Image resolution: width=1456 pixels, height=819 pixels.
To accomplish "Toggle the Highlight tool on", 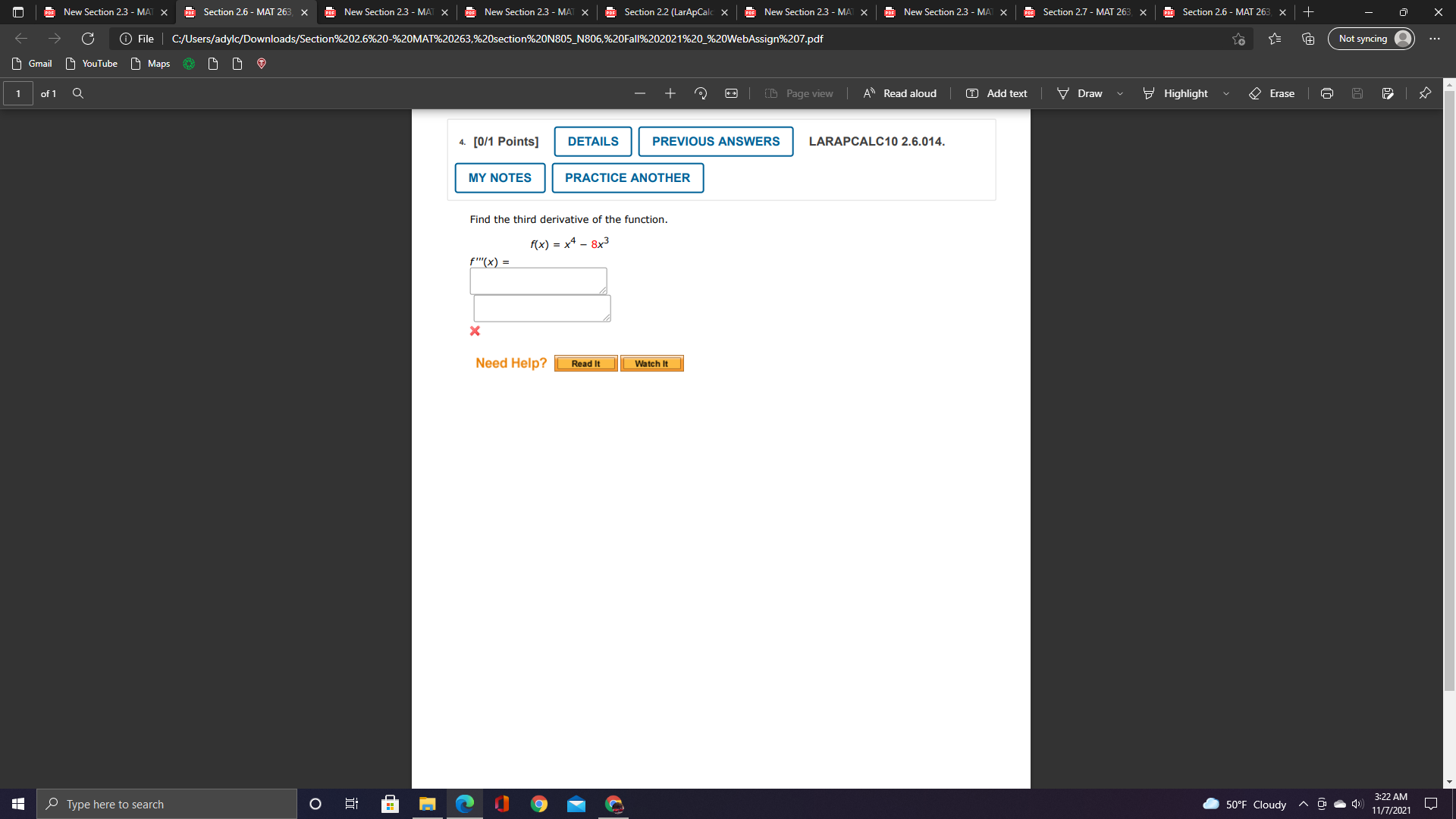I will [x=1175, y=93].
